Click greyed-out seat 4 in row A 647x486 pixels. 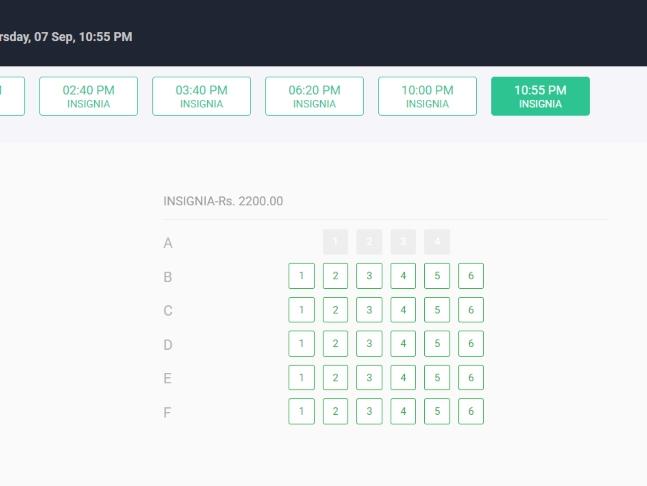[437, 242]
